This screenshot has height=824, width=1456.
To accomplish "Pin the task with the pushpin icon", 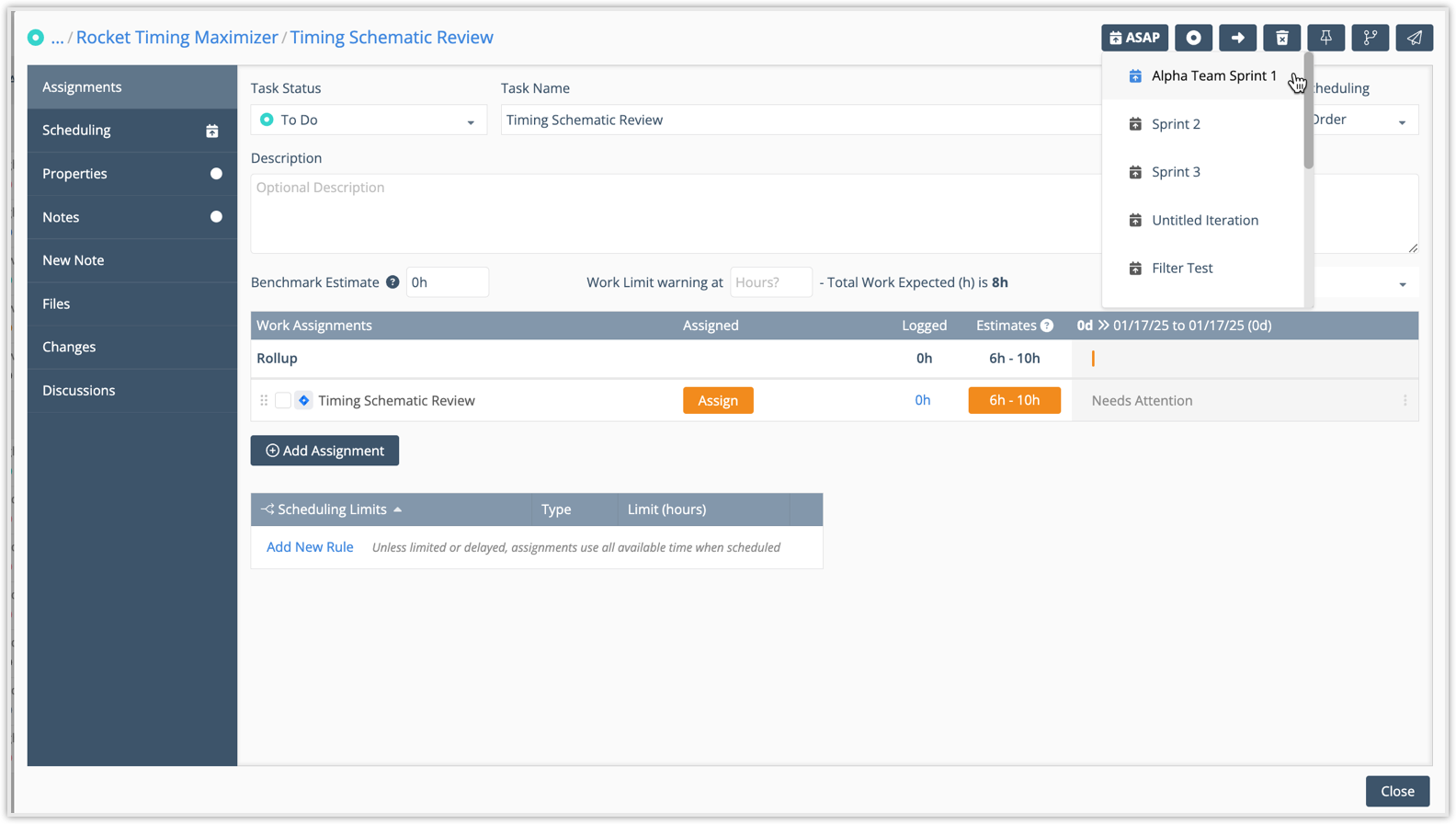I will tap(1325, 38).
